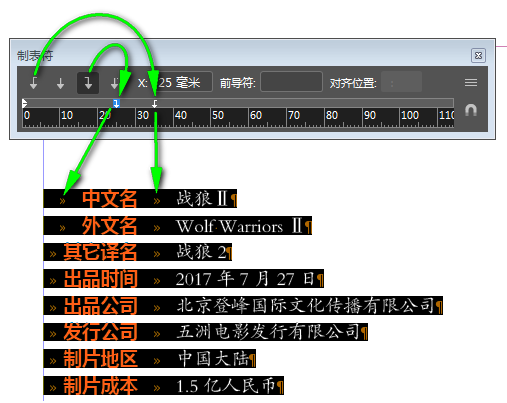Close the Tabs (制表符) panel

click(478, 55)
